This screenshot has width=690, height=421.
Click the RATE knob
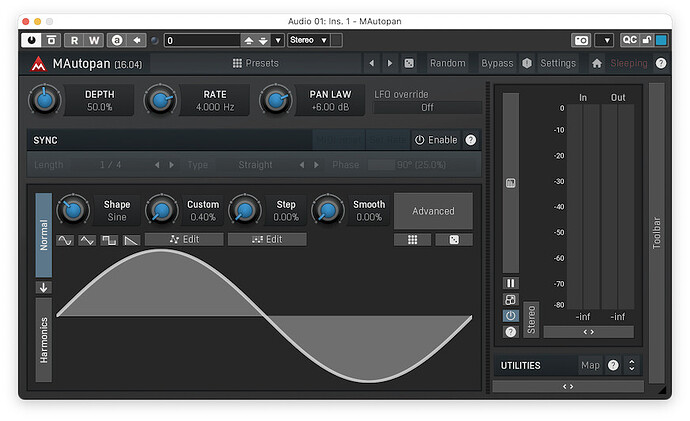point(160,100)
